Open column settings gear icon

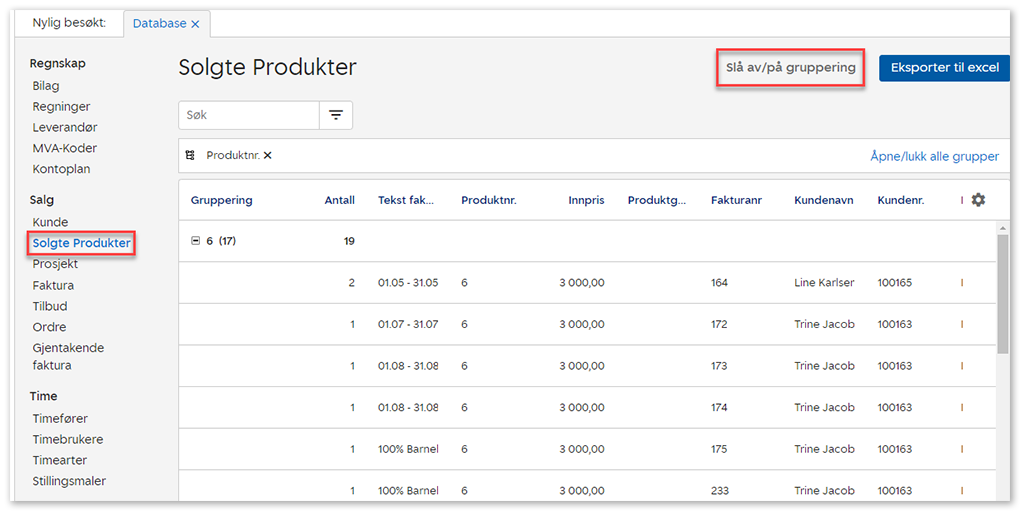[978, 200]
